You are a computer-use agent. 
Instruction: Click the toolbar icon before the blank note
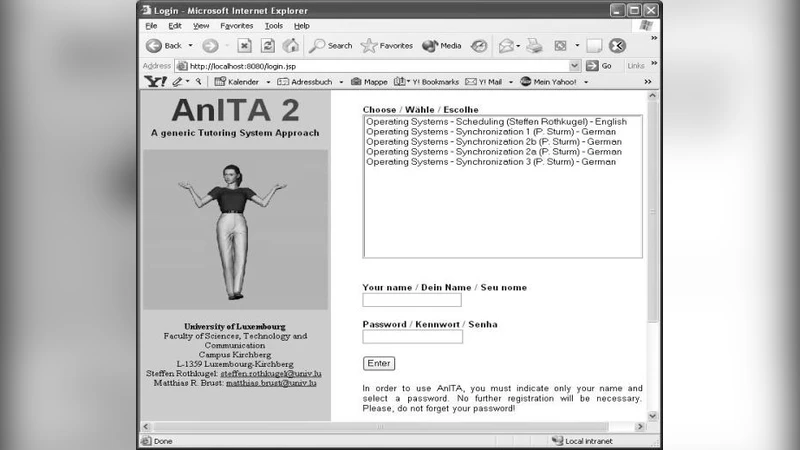coord(560,46)
